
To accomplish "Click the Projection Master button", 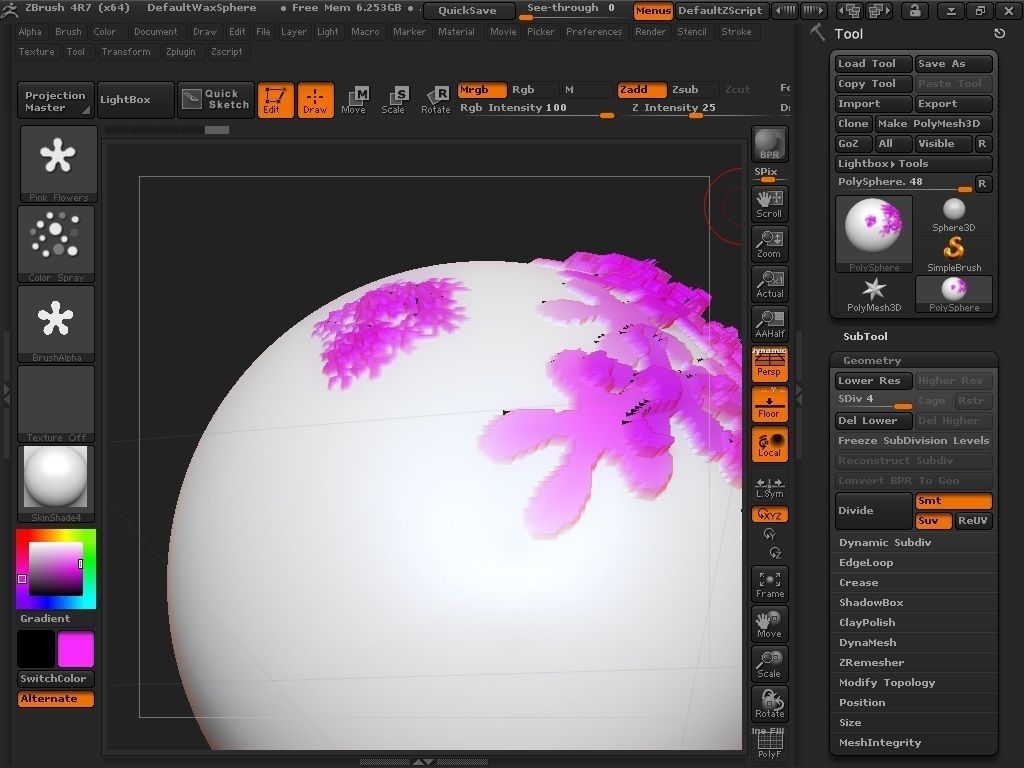I will 56,101.
